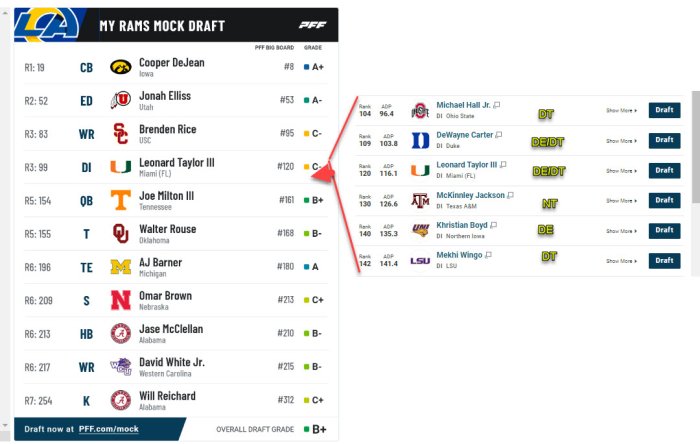Click the Northern Iowa logo

tap(420, 230)
